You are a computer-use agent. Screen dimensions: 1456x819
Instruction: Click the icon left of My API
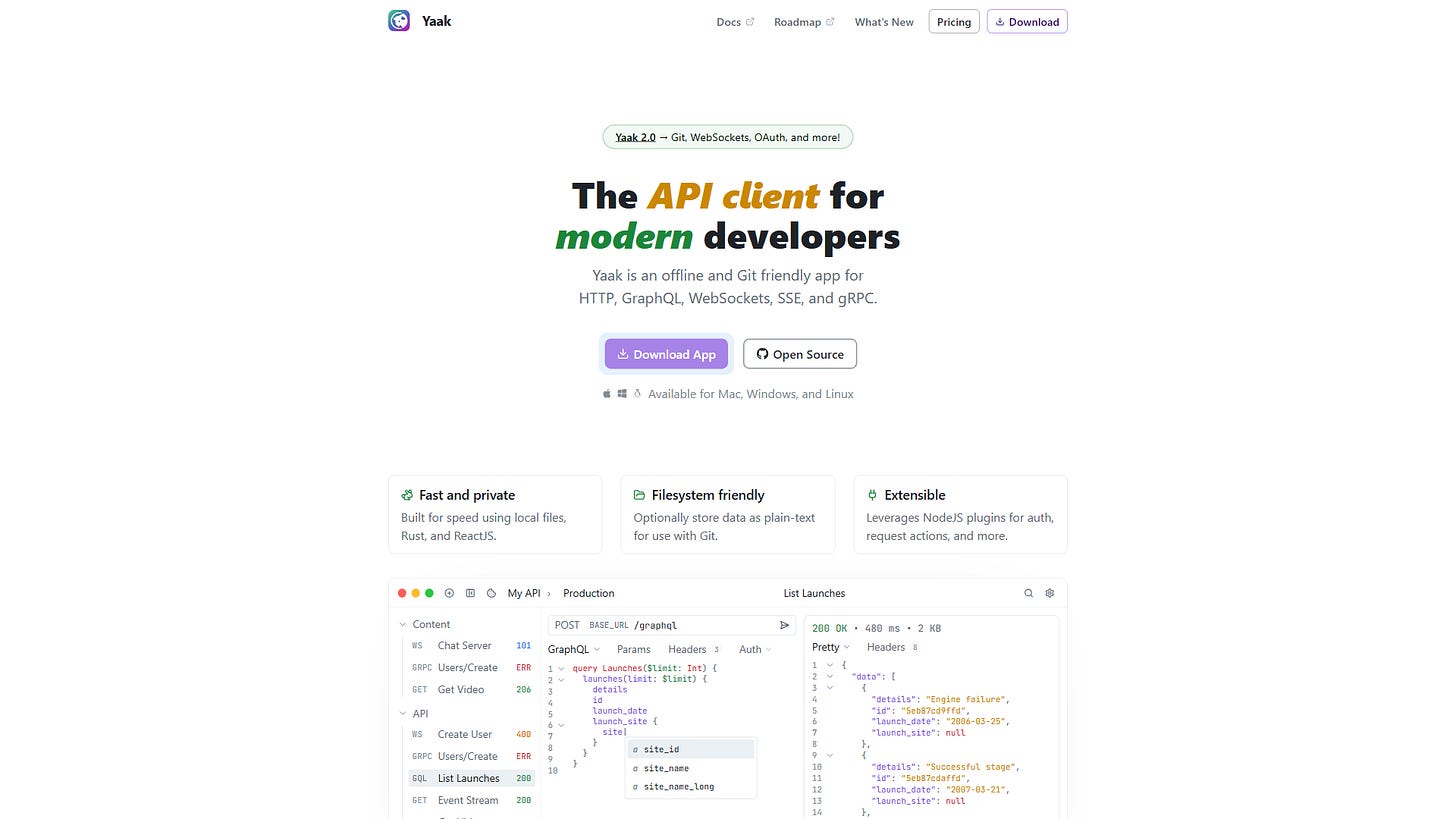click(491, 593)
